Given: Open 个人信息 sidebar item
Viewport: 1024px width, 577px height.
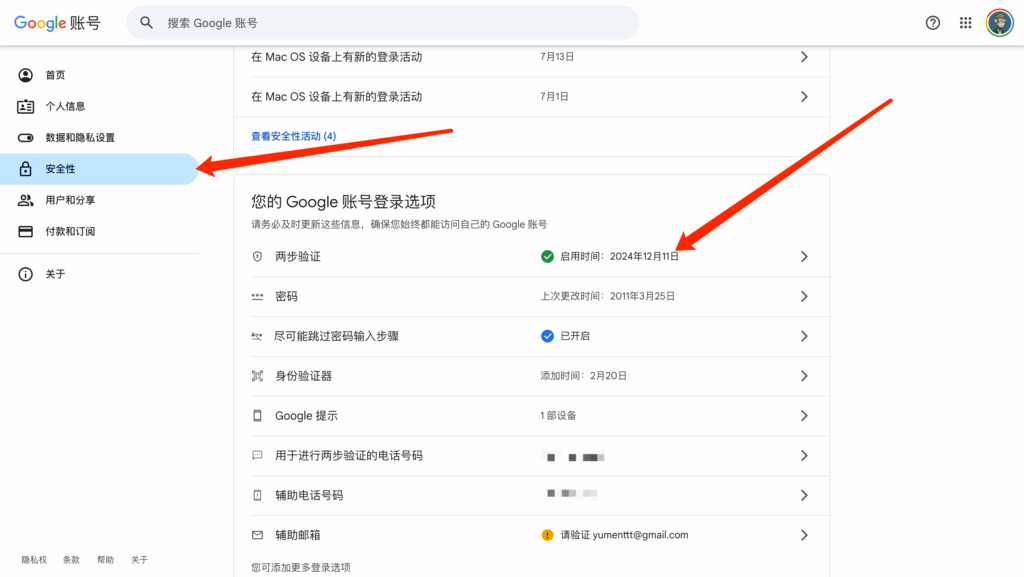Looking at the screenshot, I should click(99, 106).
